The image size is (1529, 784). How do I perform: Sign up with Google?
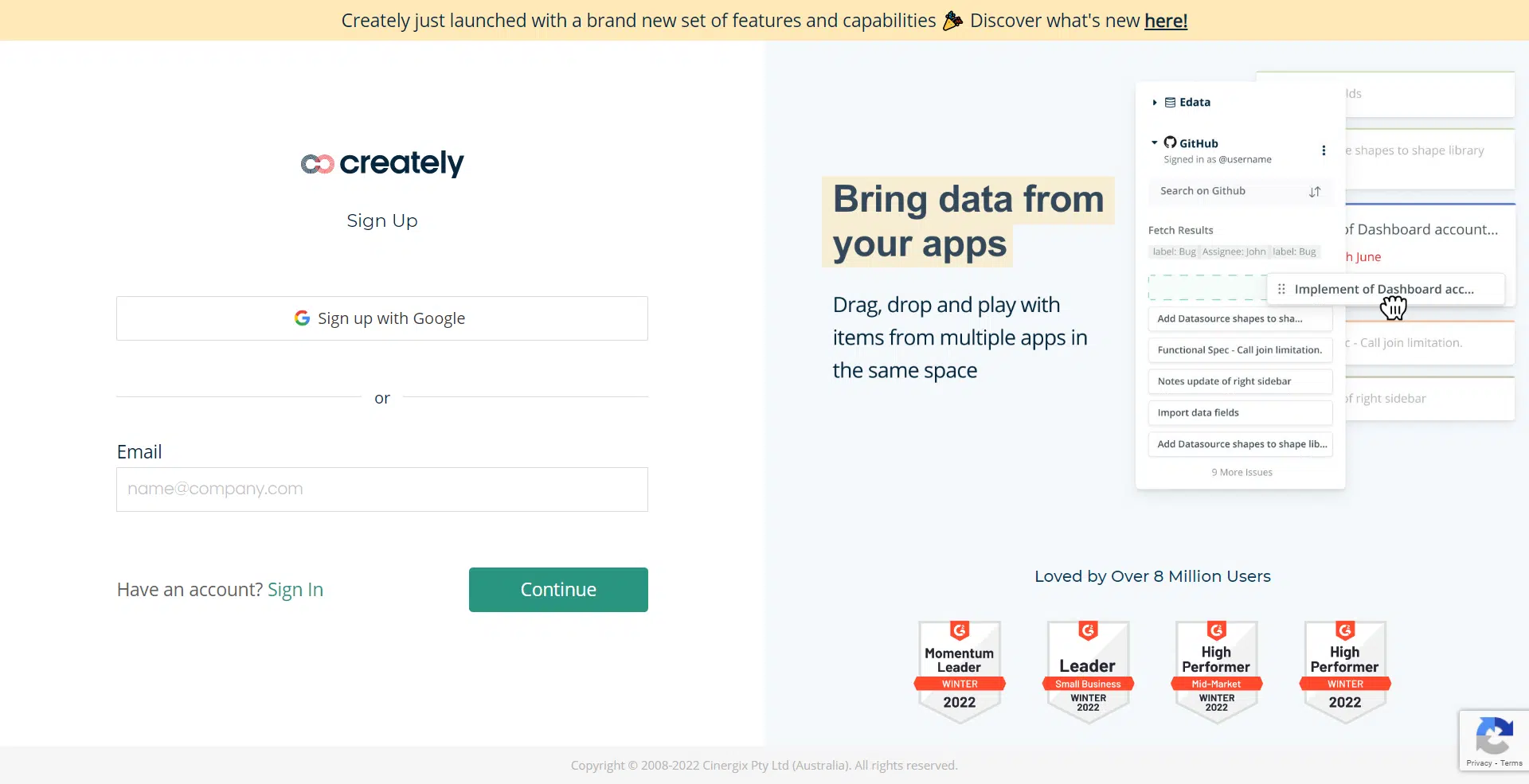click(382, 318)
